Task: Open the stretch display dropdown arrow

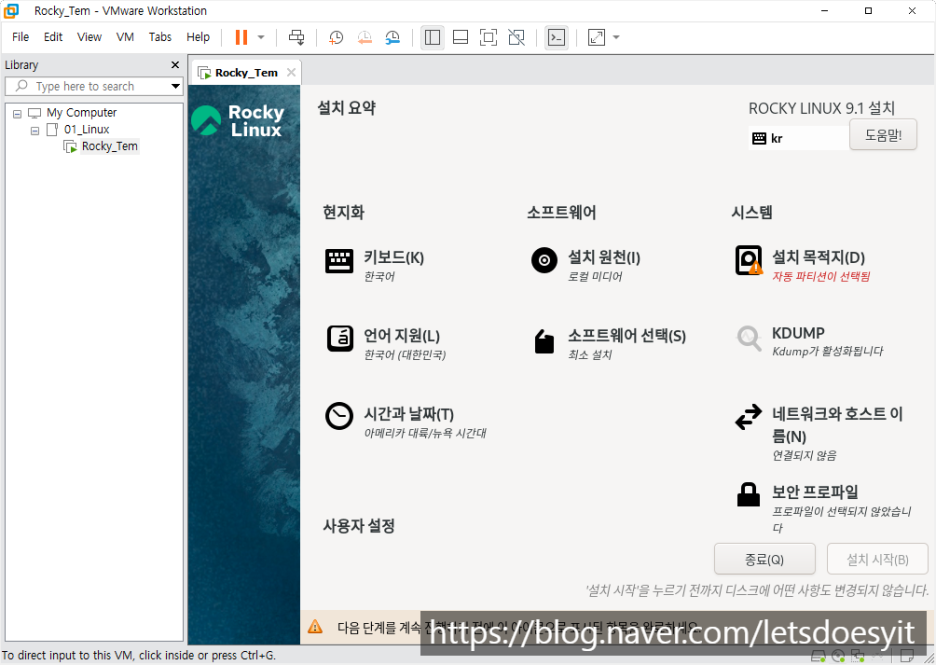Action: click(617, 37)
